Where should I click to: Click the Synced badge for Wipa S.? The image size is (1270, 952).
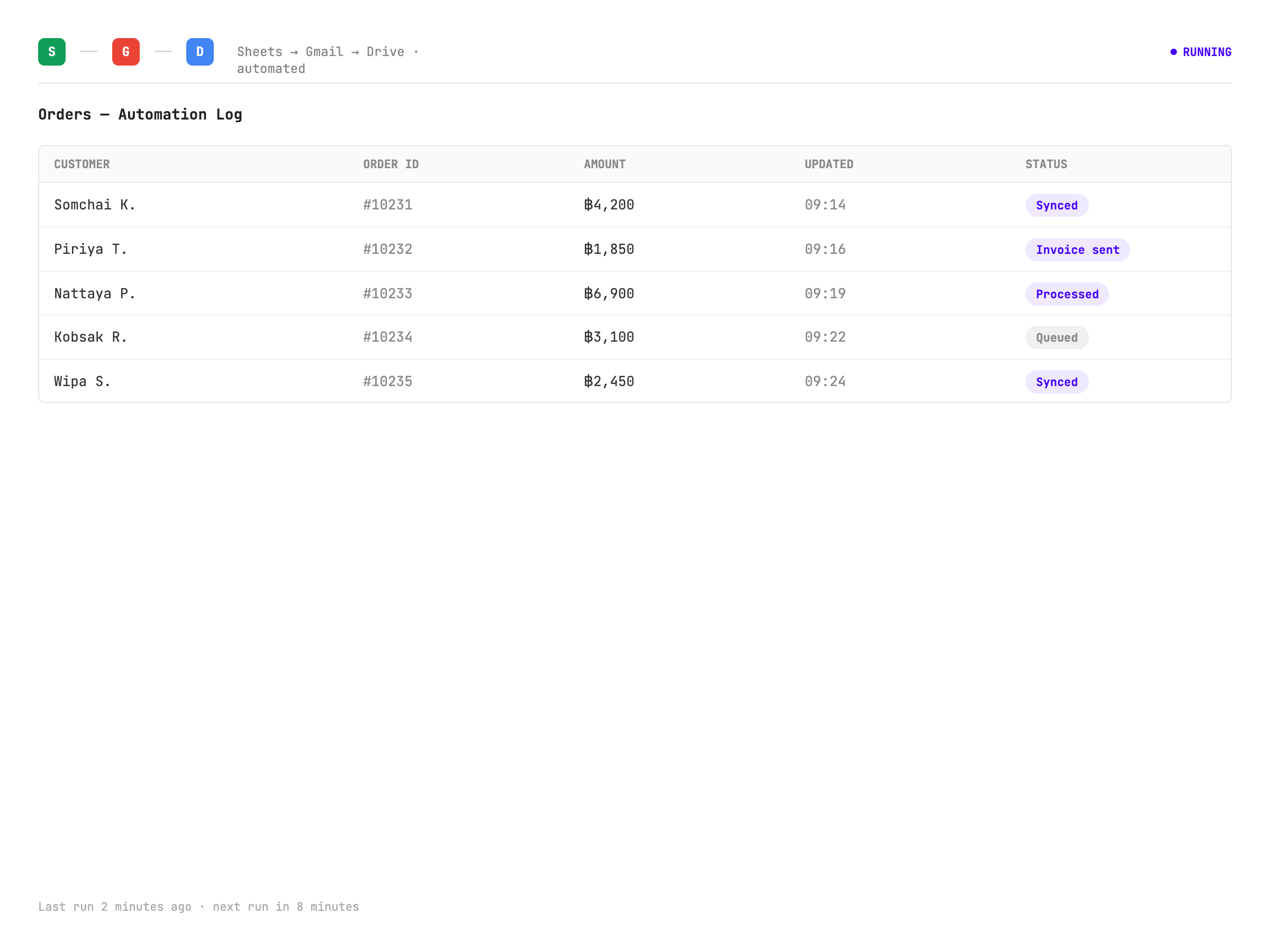click(x=1056, y=382)
